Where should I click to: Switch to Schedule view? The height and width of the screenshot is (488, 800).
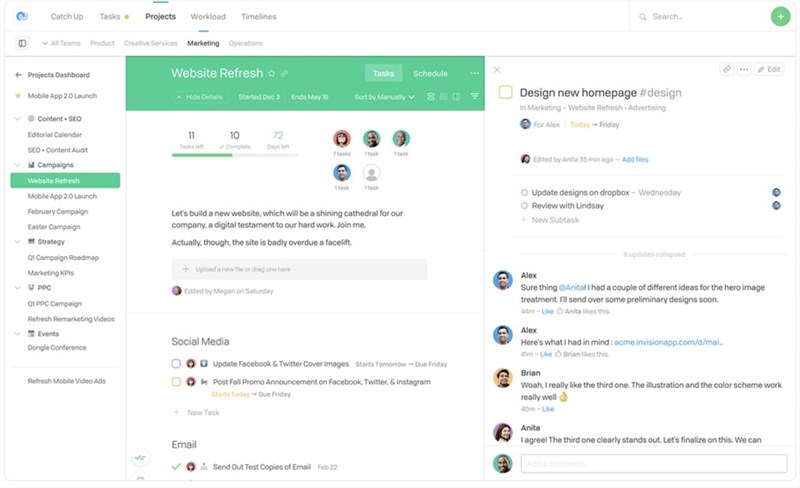pyautogui.click(x=430, y=74)
